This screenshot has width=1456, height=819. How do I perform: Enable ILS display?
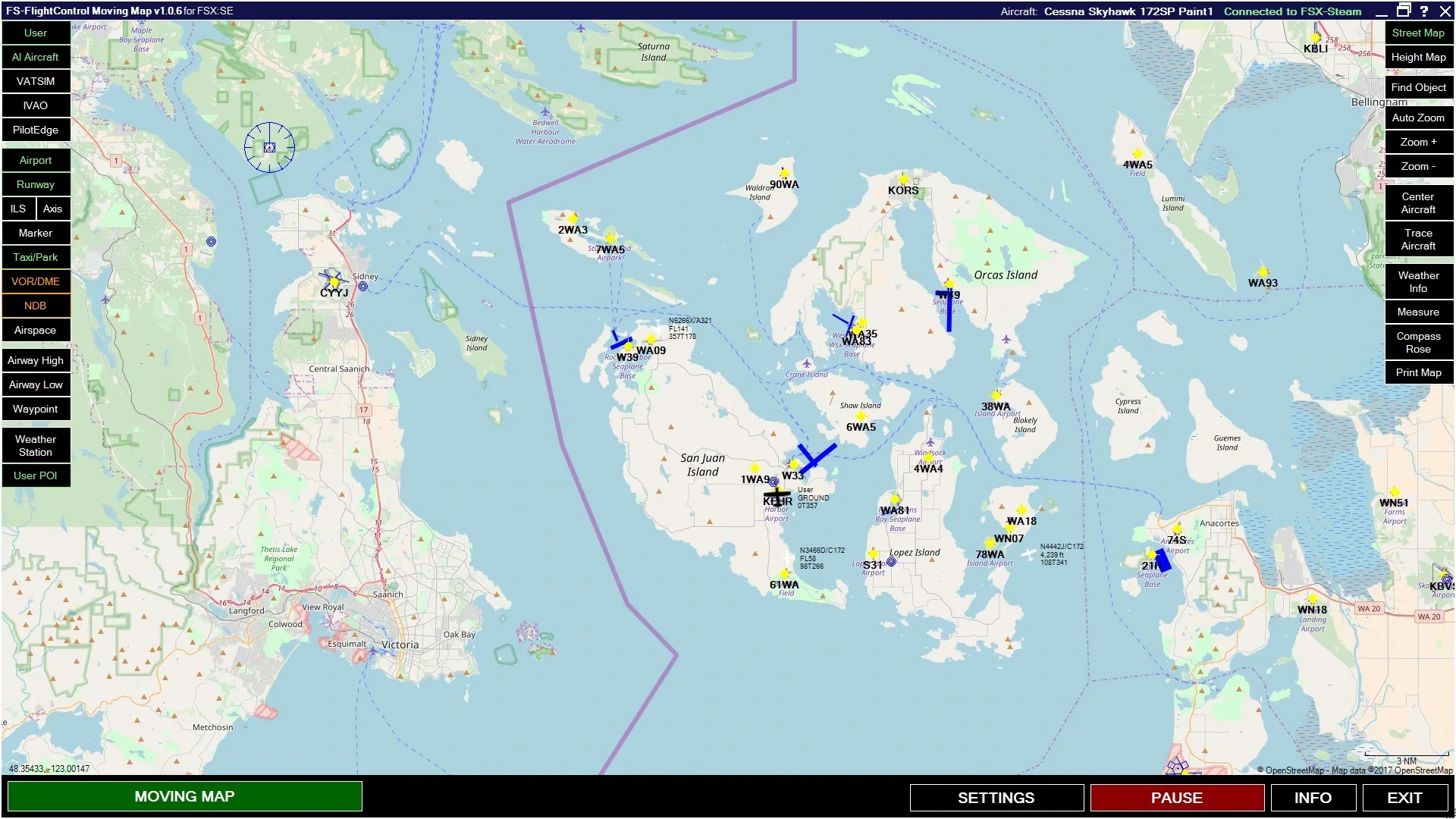click(x=18, y=209)
